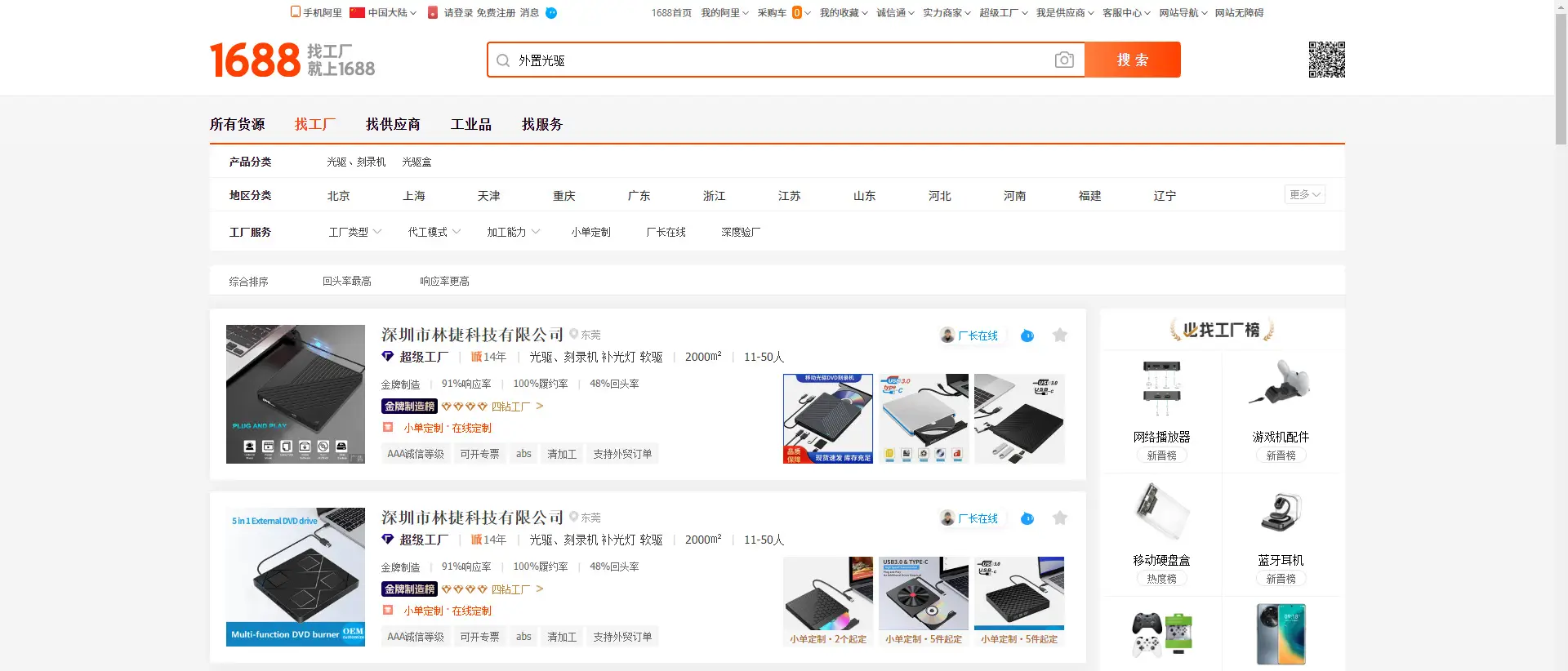Click 免费注册 link
Image resolution: width=1568 pixels, height=671 pixels.
497,13
